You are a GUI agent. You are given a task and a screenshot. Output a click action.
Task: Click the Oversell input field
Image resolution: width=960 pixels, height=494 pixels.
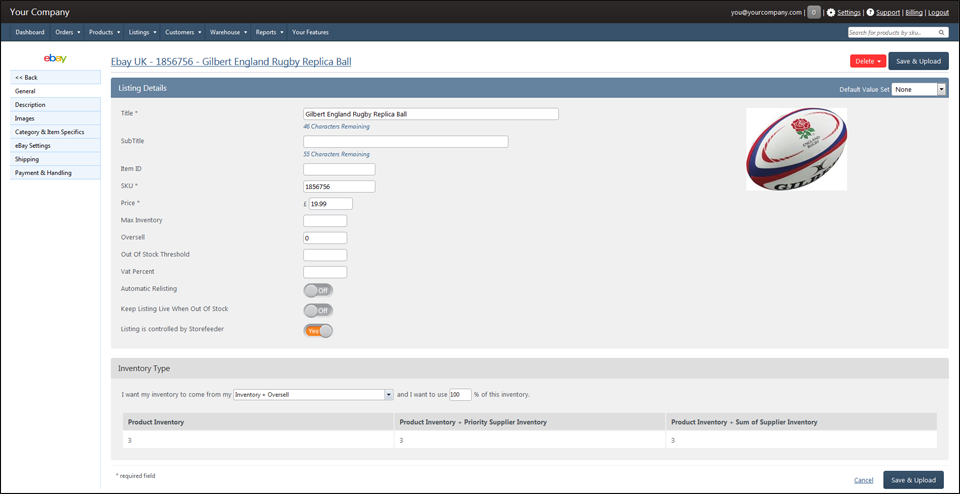pyautogui.click(x=325, y=238)
